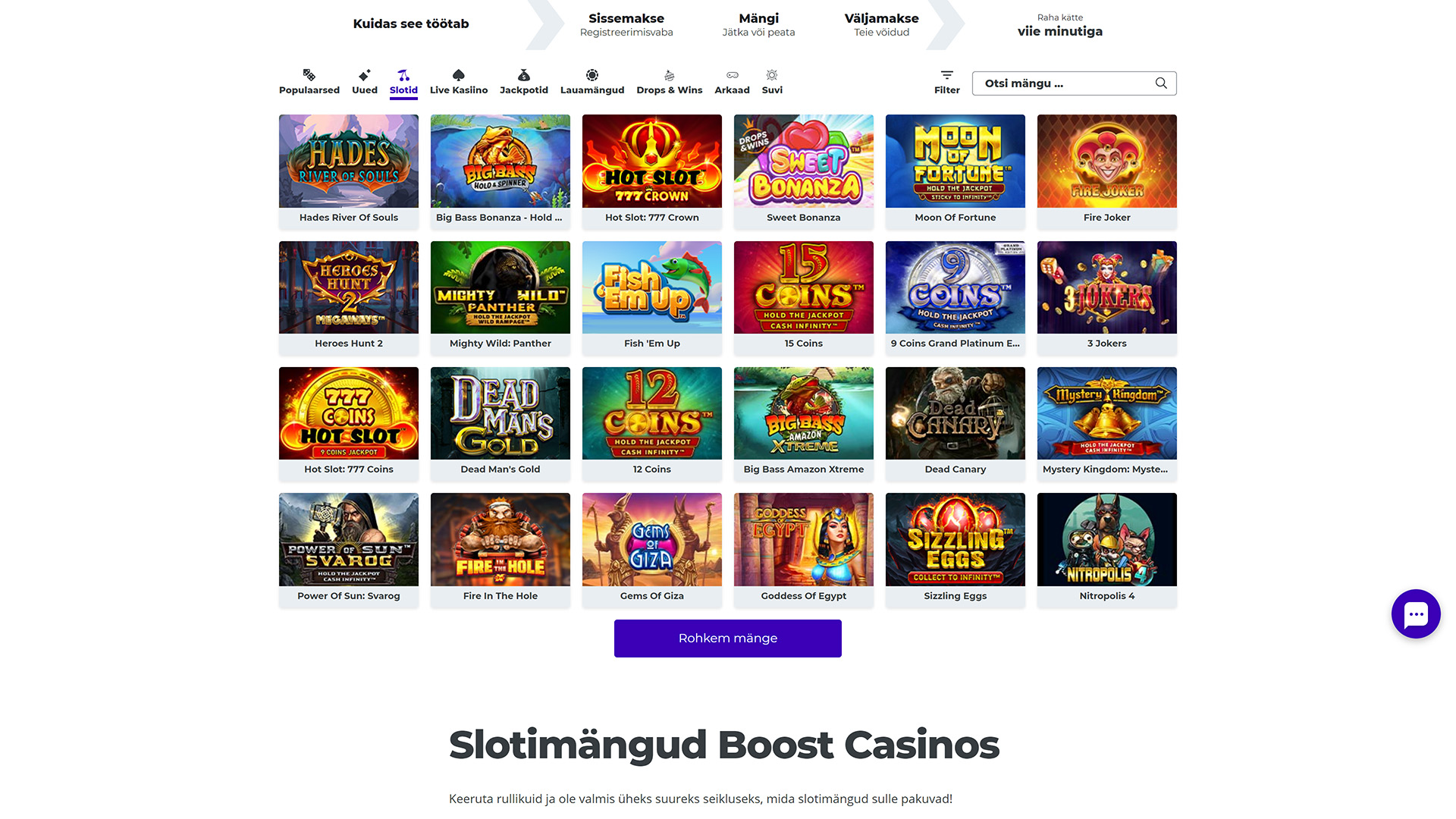Open Sweet Bonanza game thumbnail
Screen dimensions: 1456x819
pos(804,162)
